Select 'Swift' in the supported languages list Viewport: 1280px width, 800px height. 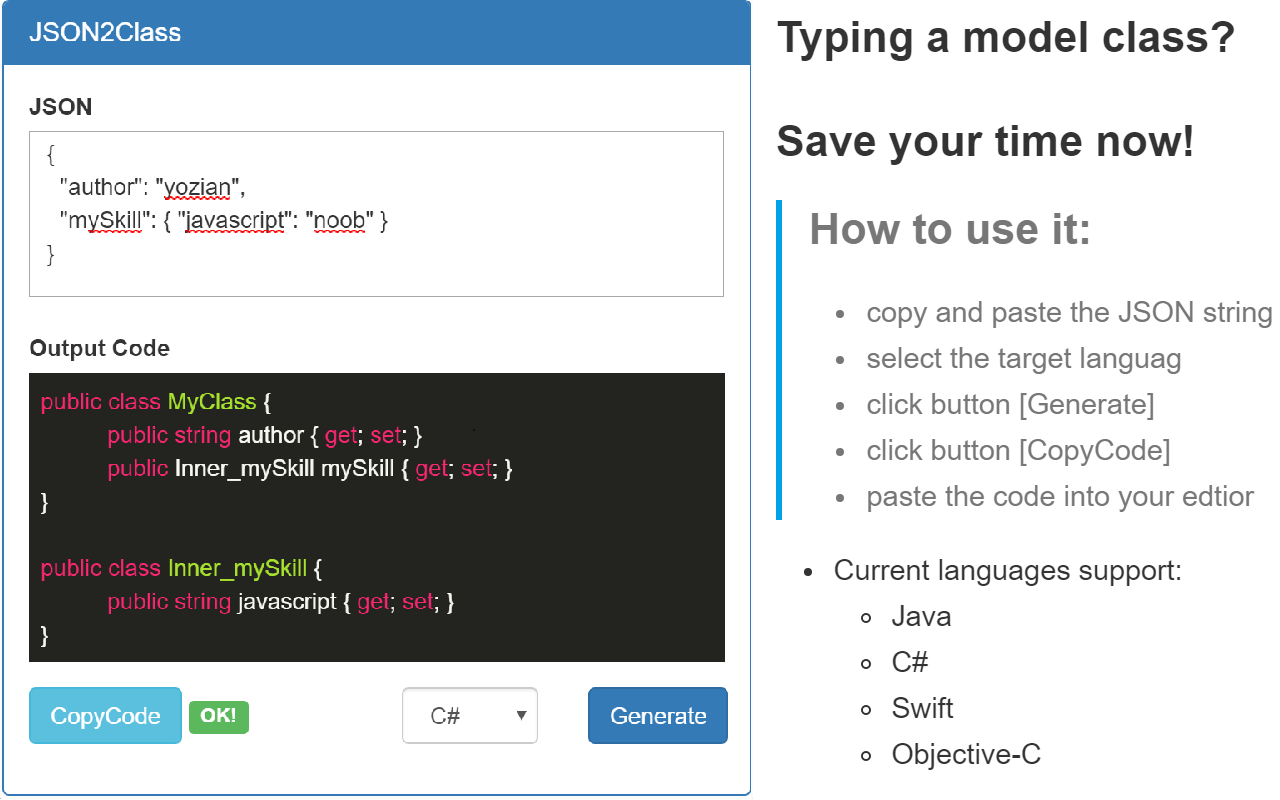click(x=922, y=708)
